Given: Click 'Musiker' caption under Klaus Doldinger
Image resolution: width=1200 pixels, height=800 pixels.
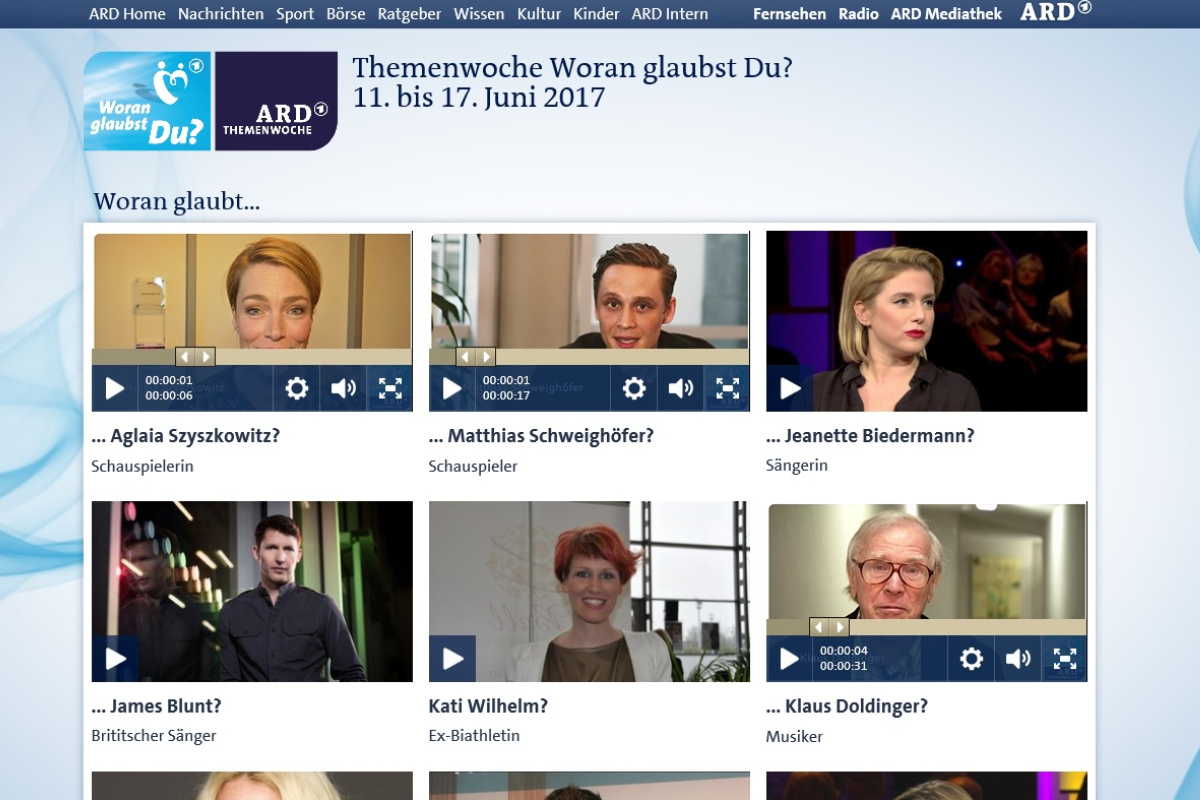Looking at the screenshot, I should (x=795, y=737).
